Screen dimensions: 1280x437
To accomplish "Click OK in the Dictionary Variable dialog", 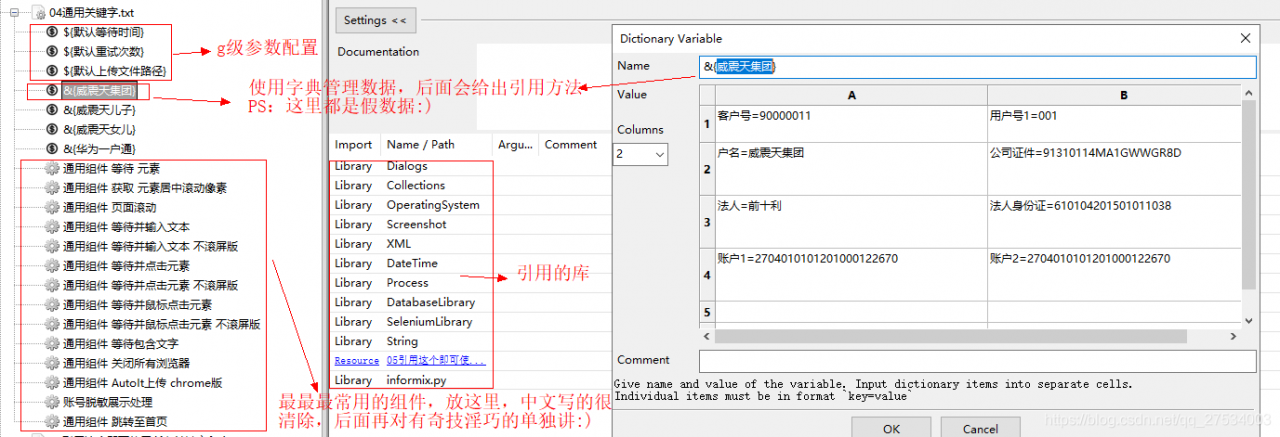I will [x=891, y=428].
